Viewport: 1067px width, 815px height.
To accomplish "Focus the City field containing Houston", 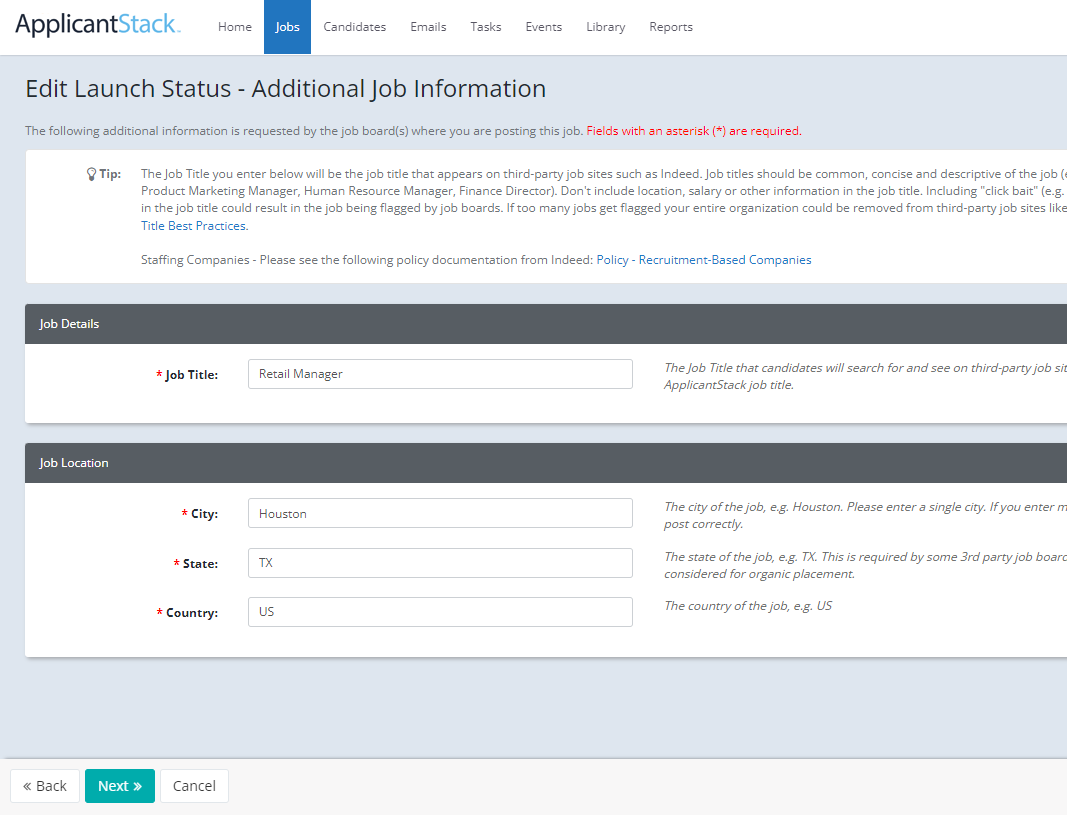I will pos(440,513).
